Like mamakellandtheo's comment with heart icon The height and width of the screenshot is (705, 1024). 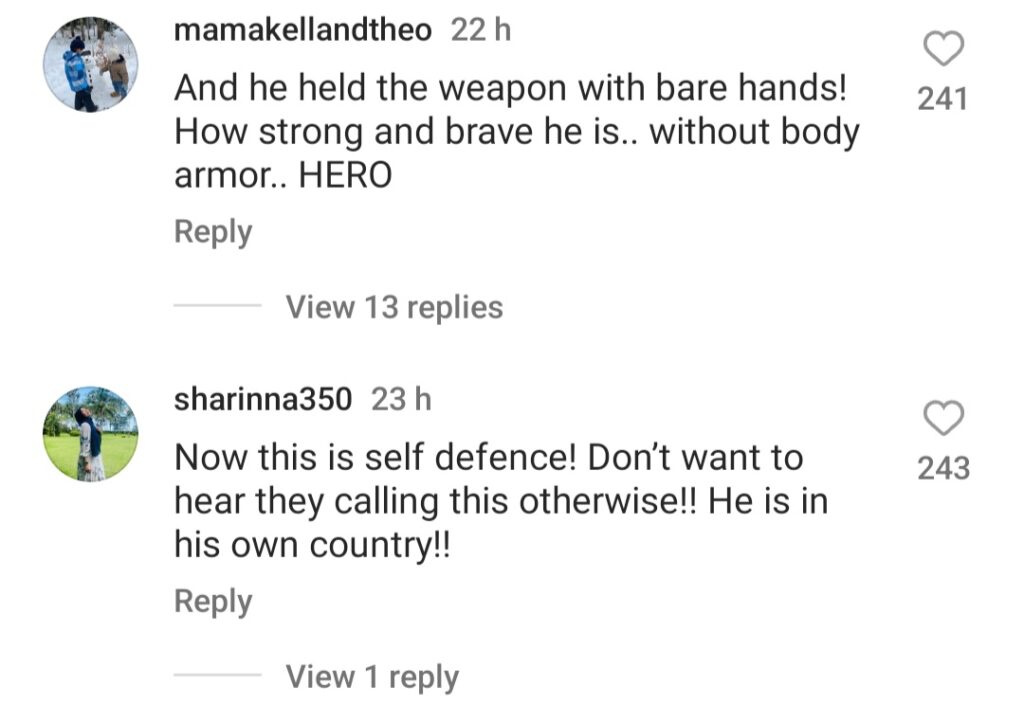(943, 49)
